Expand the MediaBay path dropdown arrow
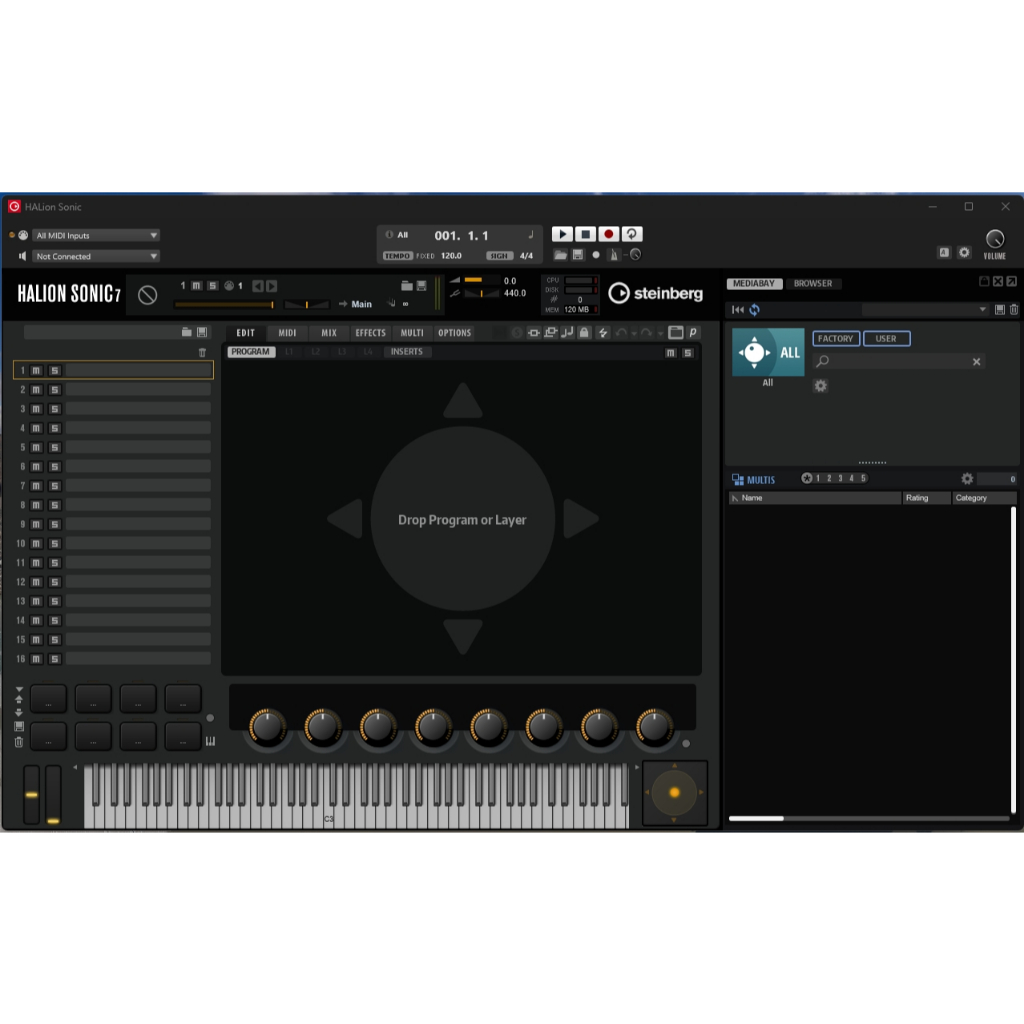This screenshot has height=1024, width=1024. point(982,310)
